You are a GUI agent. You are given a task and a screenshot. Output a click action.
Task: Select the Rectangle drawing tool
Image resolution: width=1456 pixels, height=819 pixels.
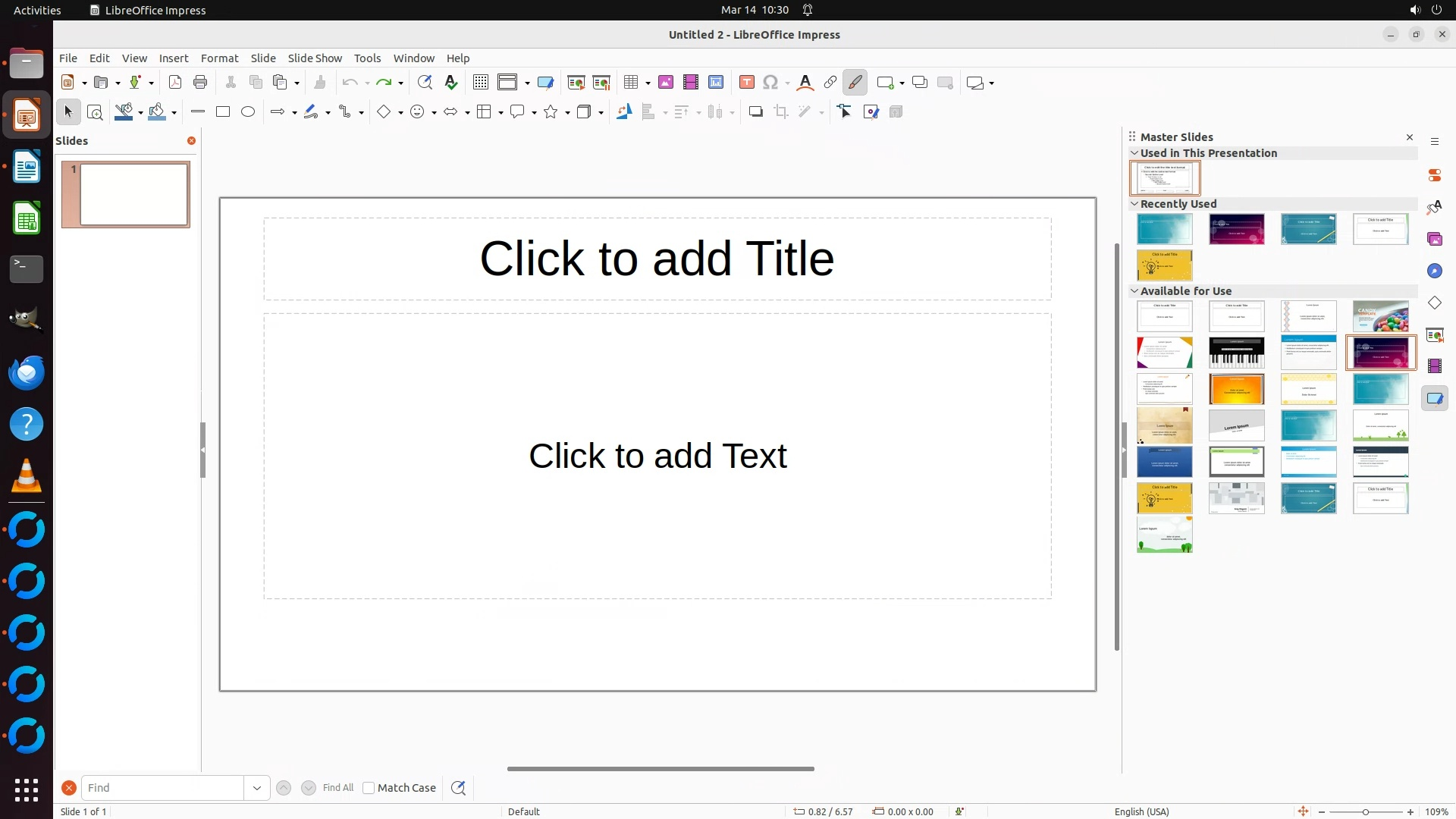point(223,112)
